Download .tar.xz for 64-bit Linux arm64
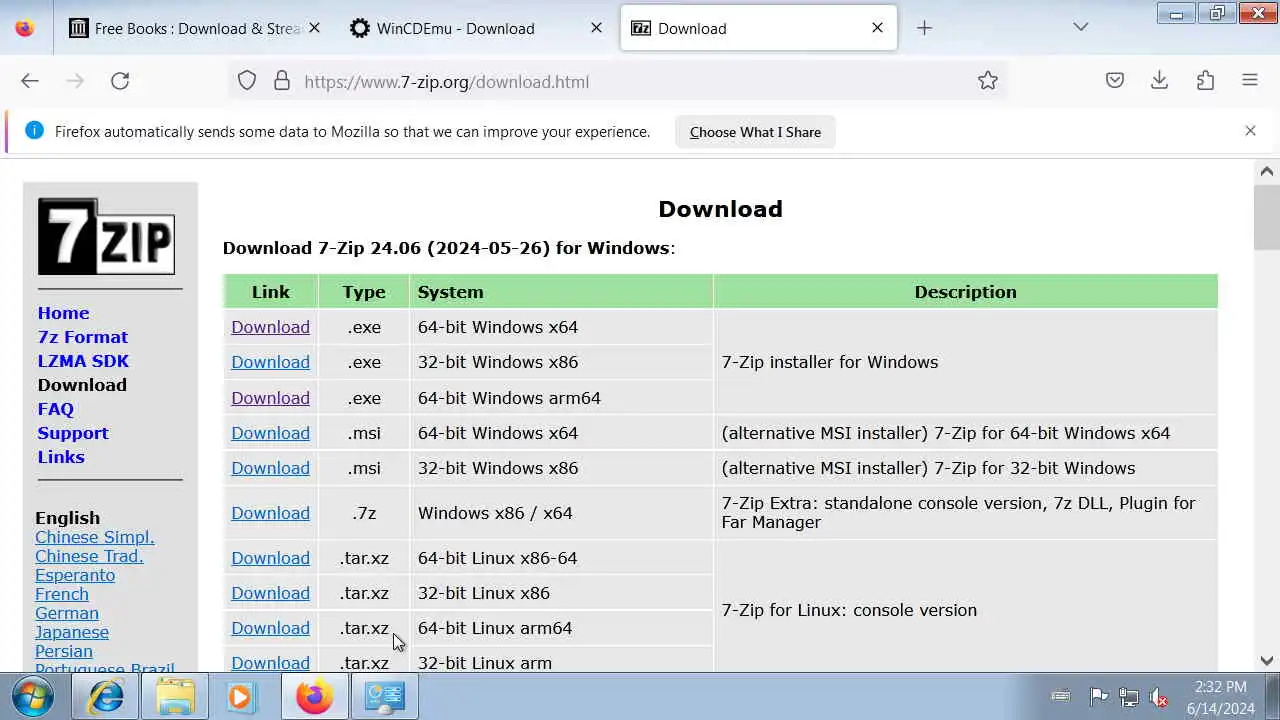1280x720 pixels. click(270, 628)
